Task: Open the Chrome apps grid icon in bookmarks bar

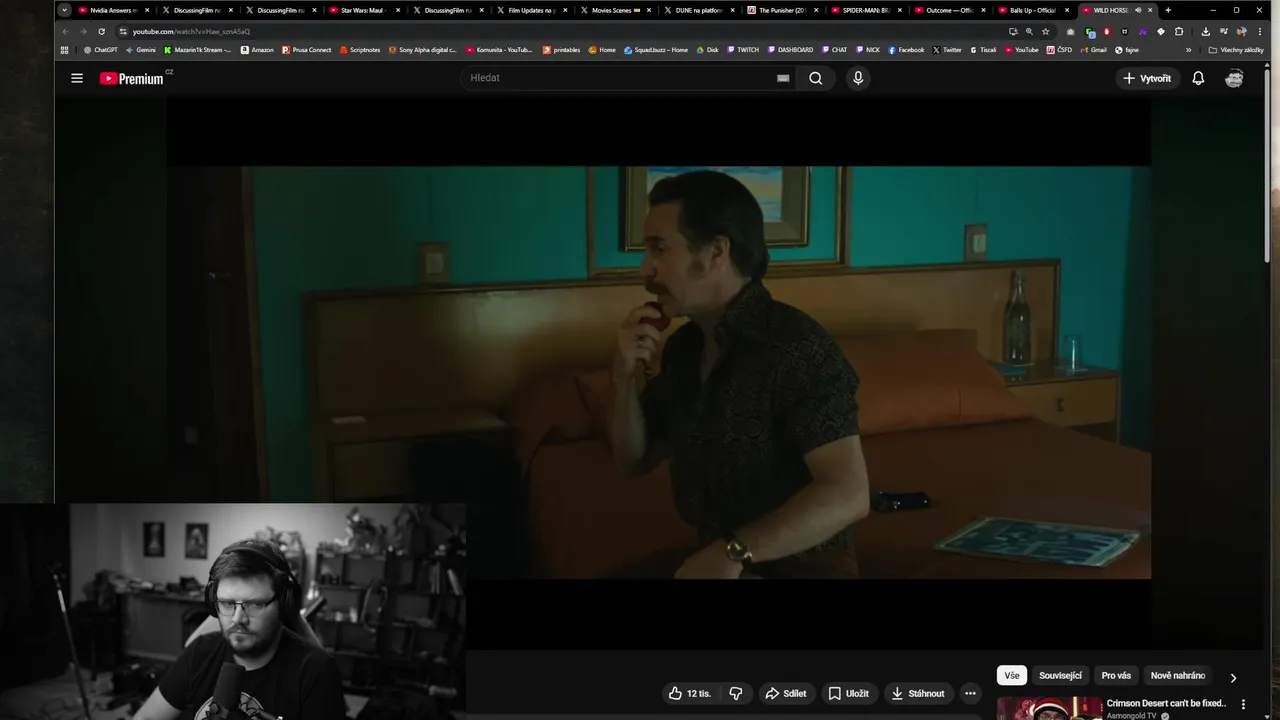Action: point(65,49)
